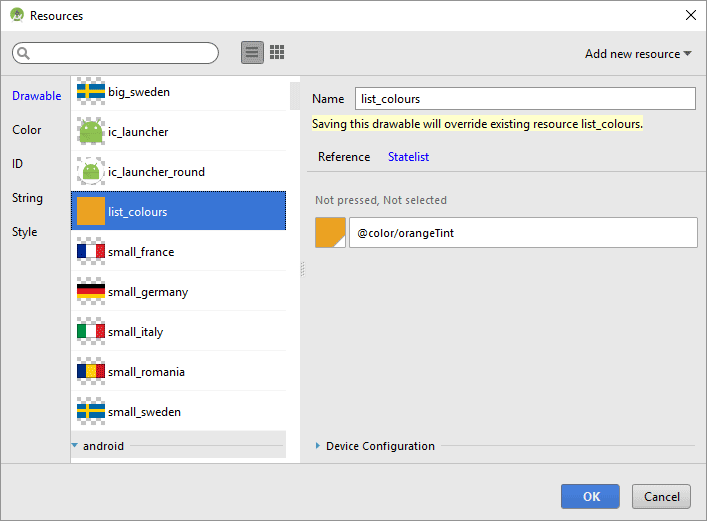Click the orange color swatch preview

pos(330,232)
